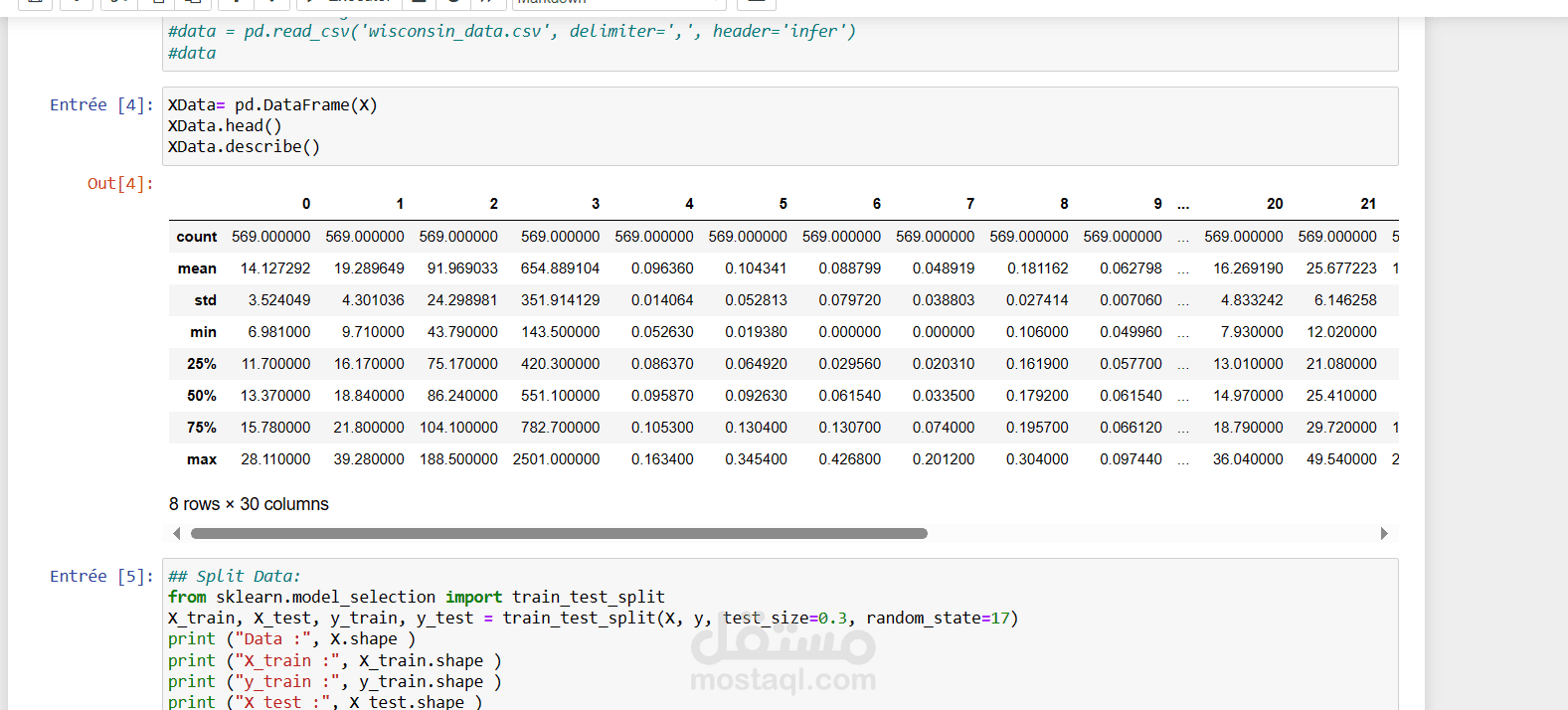Click the min value 143.500000
This screenshot has width=1568, height=710.
pos(560,332)
